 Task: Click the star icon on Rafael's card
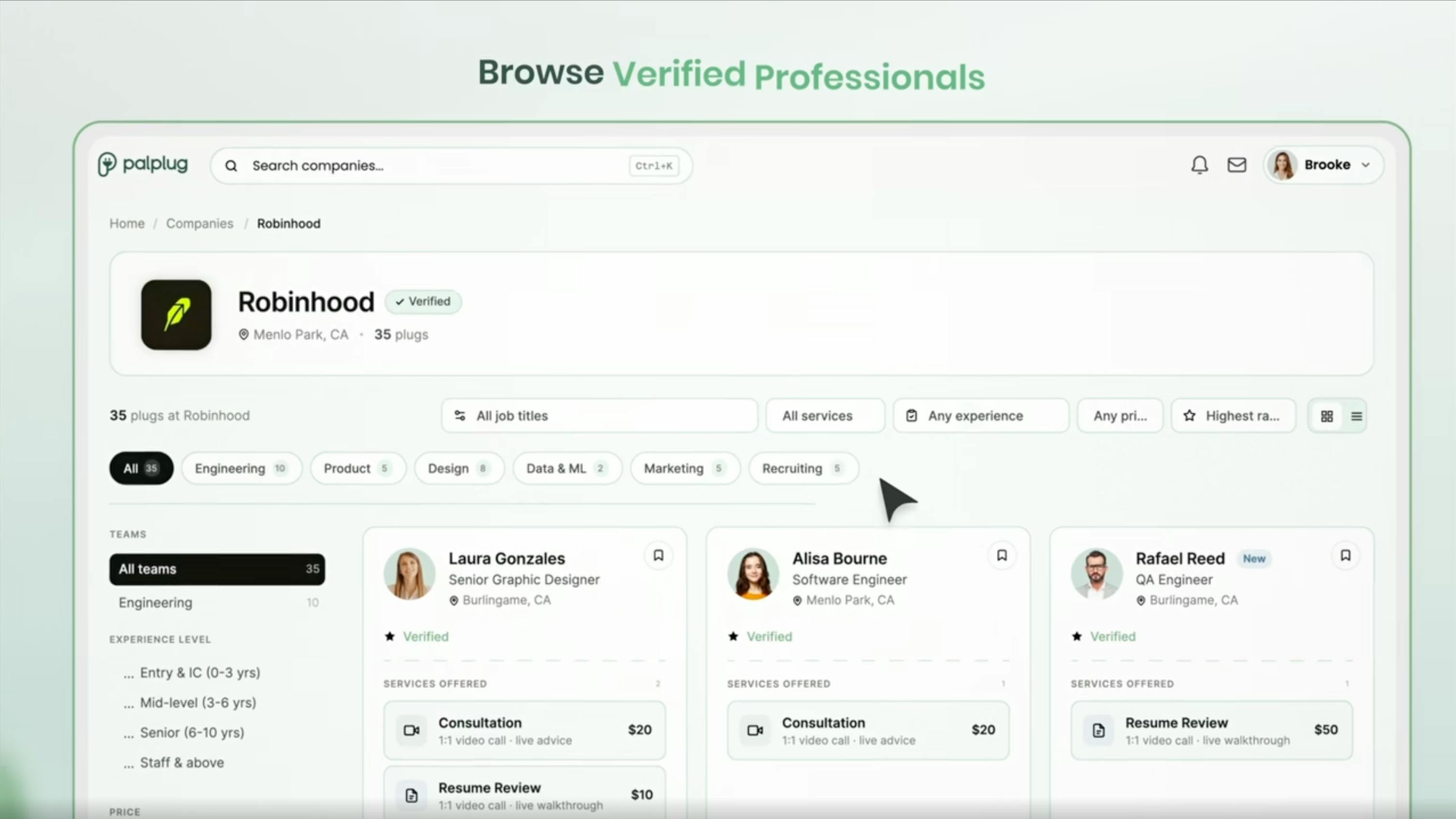1077,636
